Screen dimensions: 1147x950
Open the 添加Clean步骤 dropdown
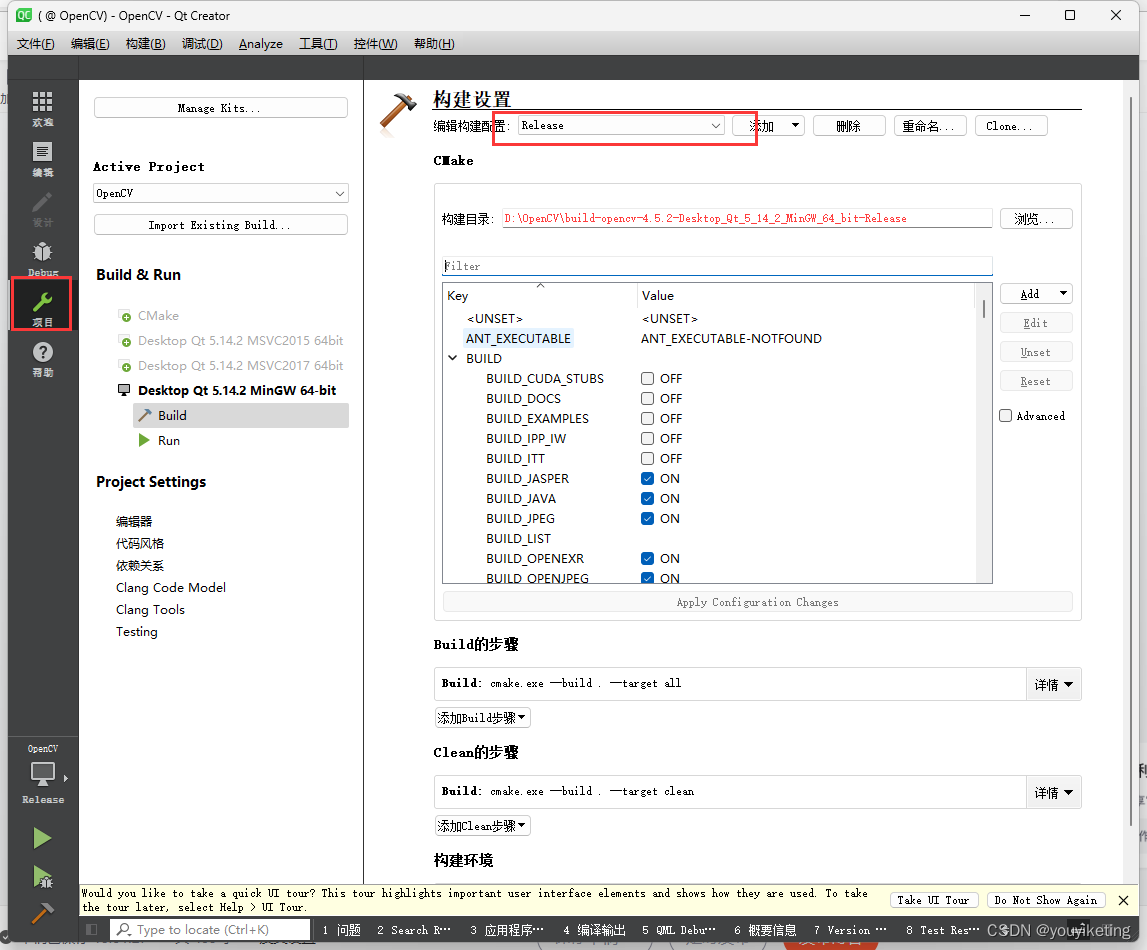pos(482,826)
